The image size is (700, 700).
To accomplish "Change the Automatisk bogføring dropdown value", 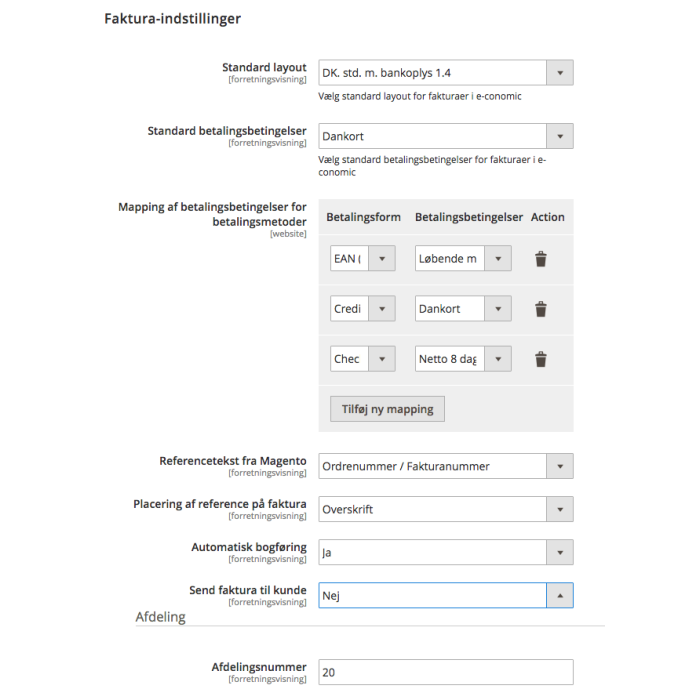I will click(x=446, y=552).
